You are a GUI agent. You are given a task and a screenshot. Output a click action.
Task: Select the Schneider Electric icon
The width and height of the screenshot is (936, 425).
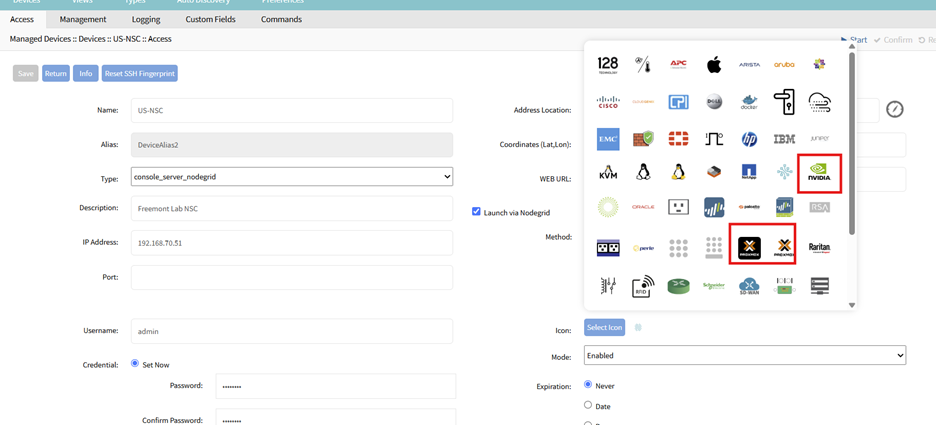point(714,287)
